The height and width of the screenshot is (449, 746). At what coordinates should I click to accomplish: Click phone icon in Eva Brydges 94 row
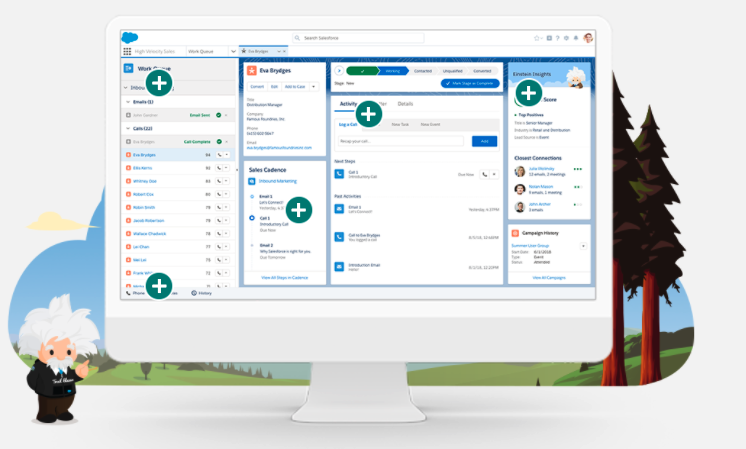[219, 155]
